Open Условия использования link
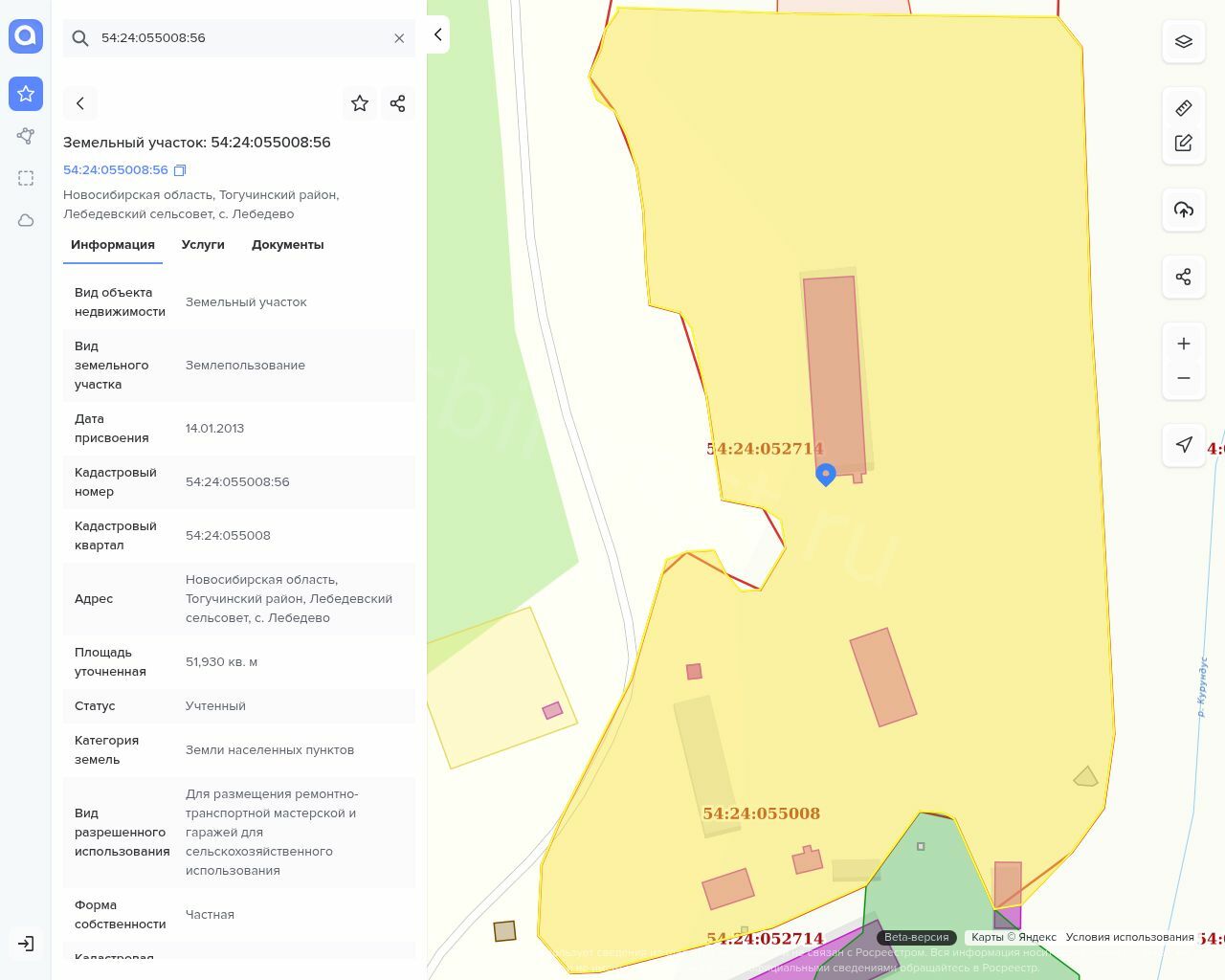The image size is (1225, 980). tap(1129, 937)
